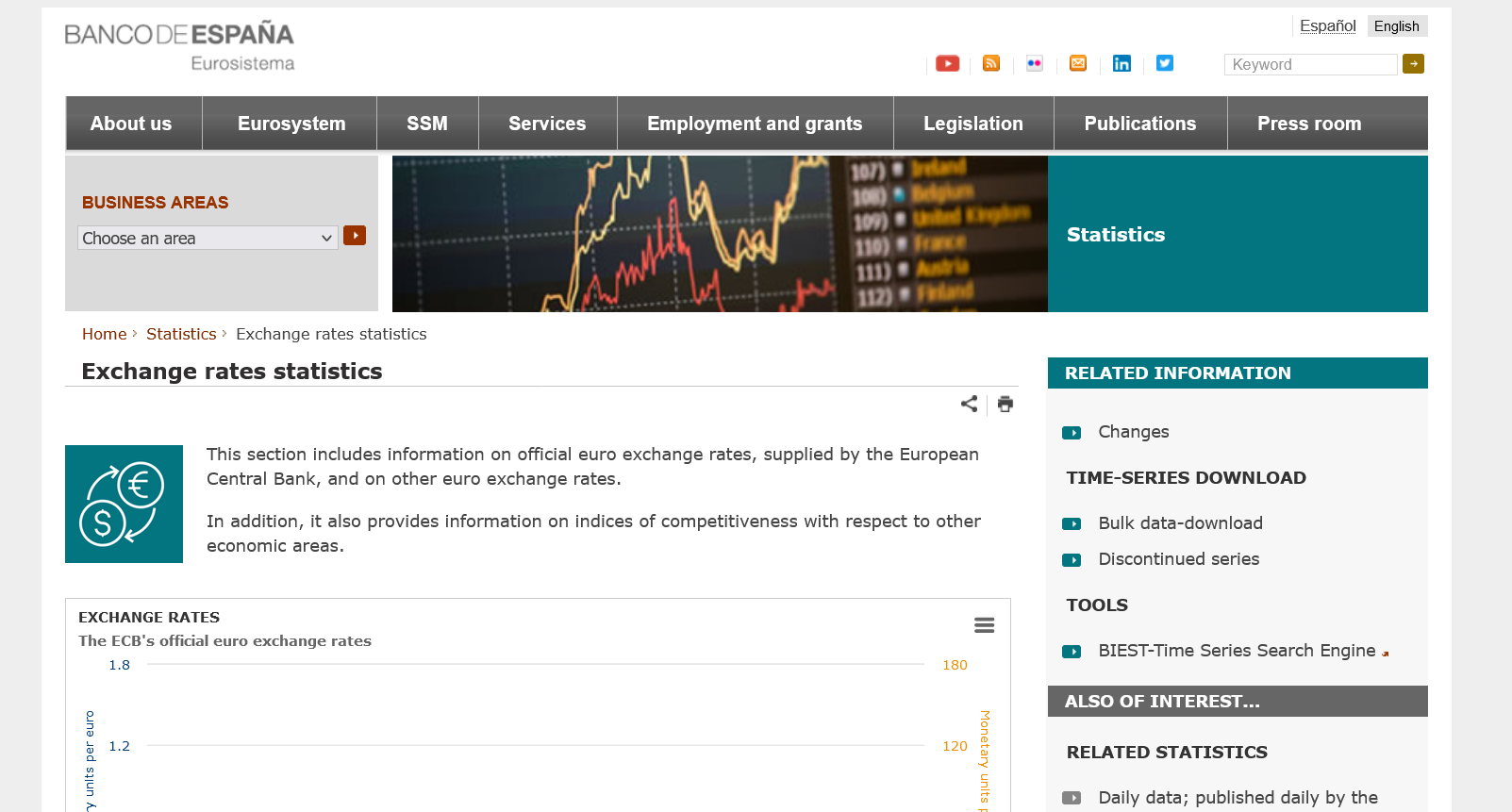The height and width of the screenshot is (812, 1512).
Task: Open the Flickr icon link
Action: [1035, 63]
